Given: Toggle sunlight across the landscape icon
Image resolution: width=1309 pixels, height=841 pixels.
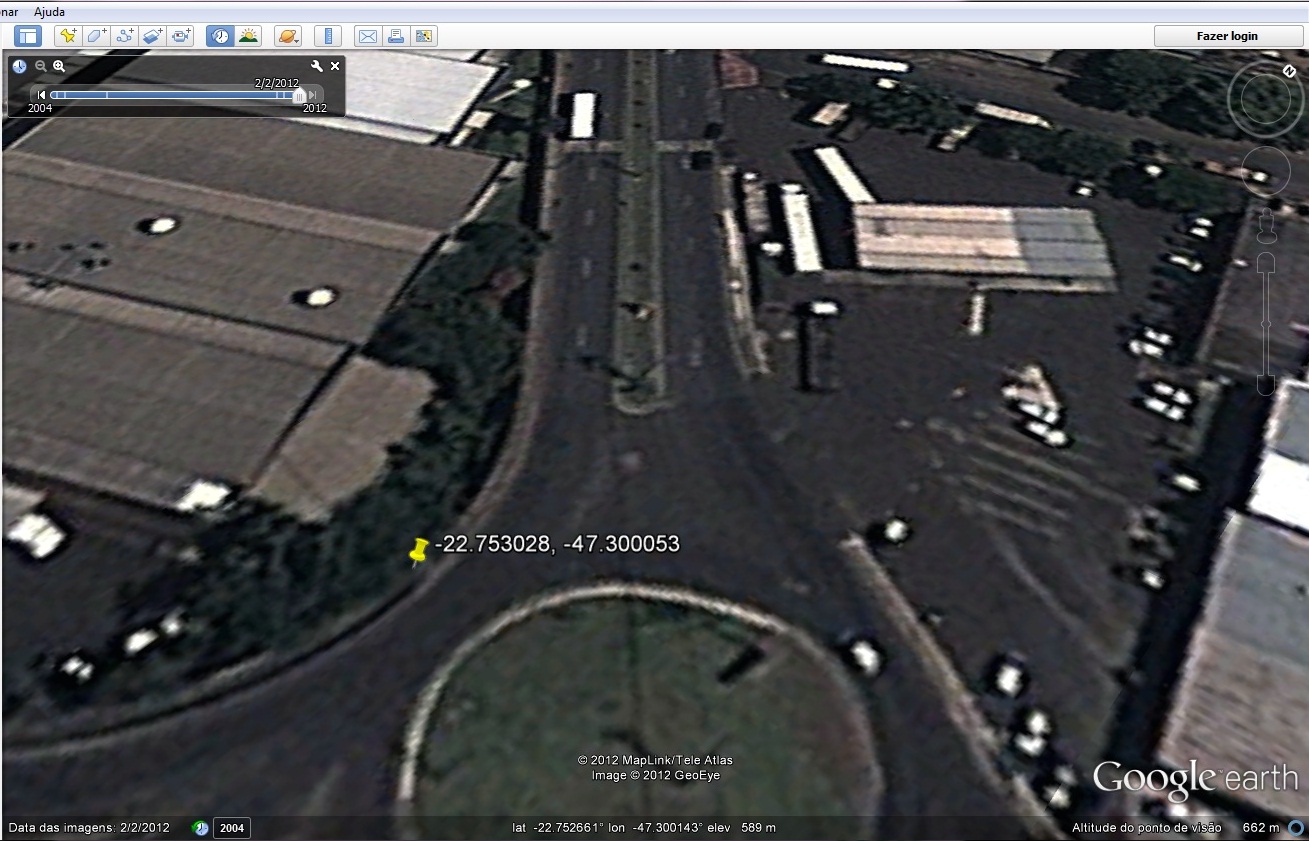Looking at the screenshot, I should [248, 36].
